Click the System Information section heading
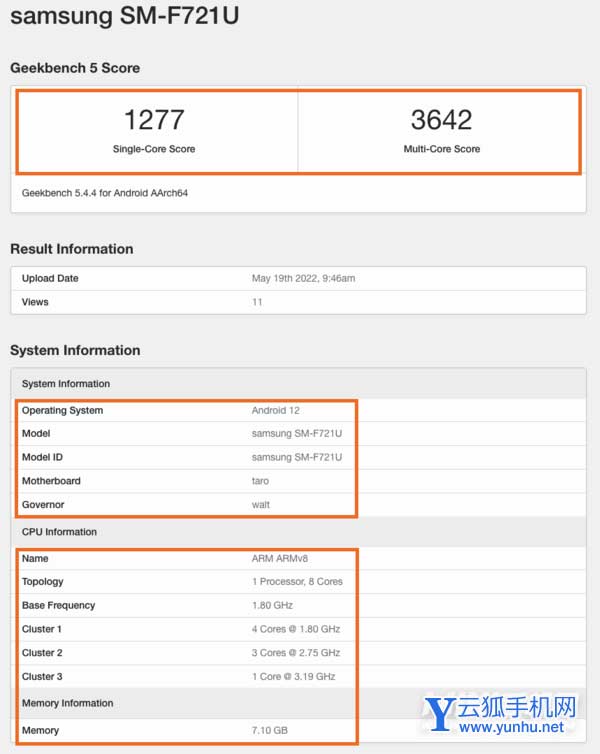The image size is (600, 754). click(x=75, y=351)
